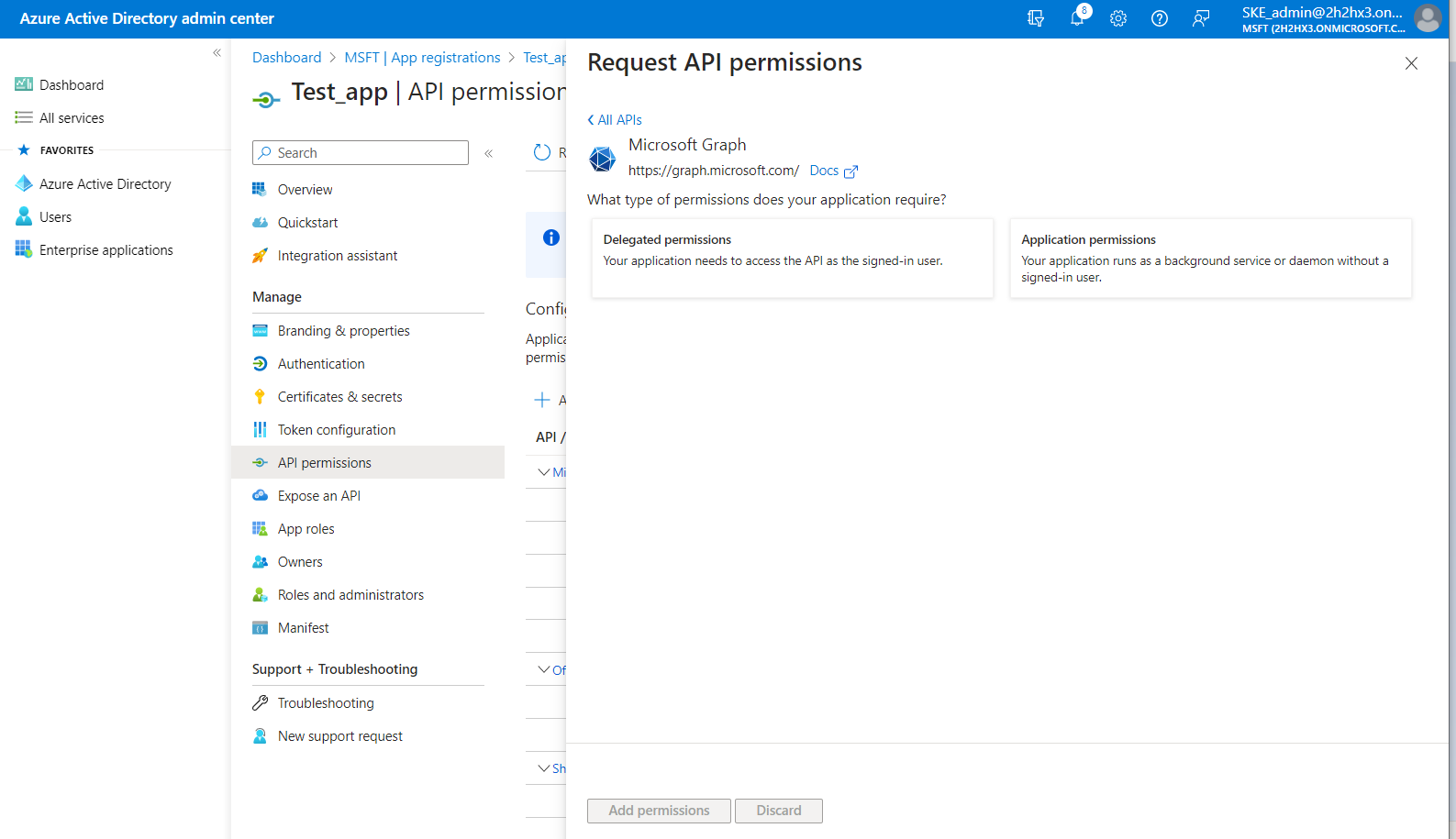Screen dimensions: 1456x839
Task: Click the help question mark icon
Action: pyautogui.click(x=1159, y=18)
